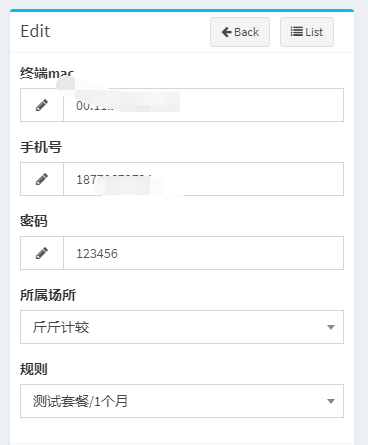Screen dimensions: 368x445
Task: Click the 规则 field label
Action: pos(34,369)
